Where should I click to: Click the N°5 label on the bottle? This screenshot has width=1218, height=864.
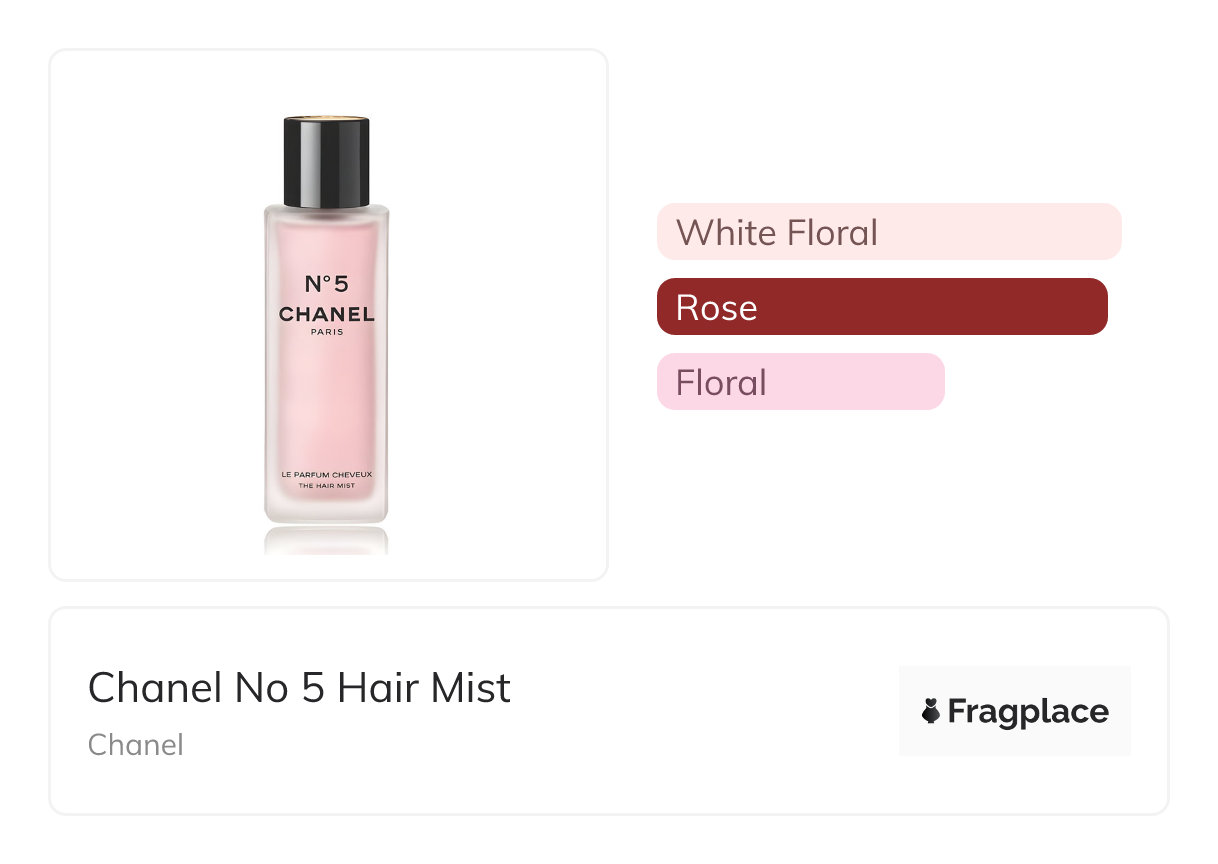pyautogui.click(x=327, y=284)
